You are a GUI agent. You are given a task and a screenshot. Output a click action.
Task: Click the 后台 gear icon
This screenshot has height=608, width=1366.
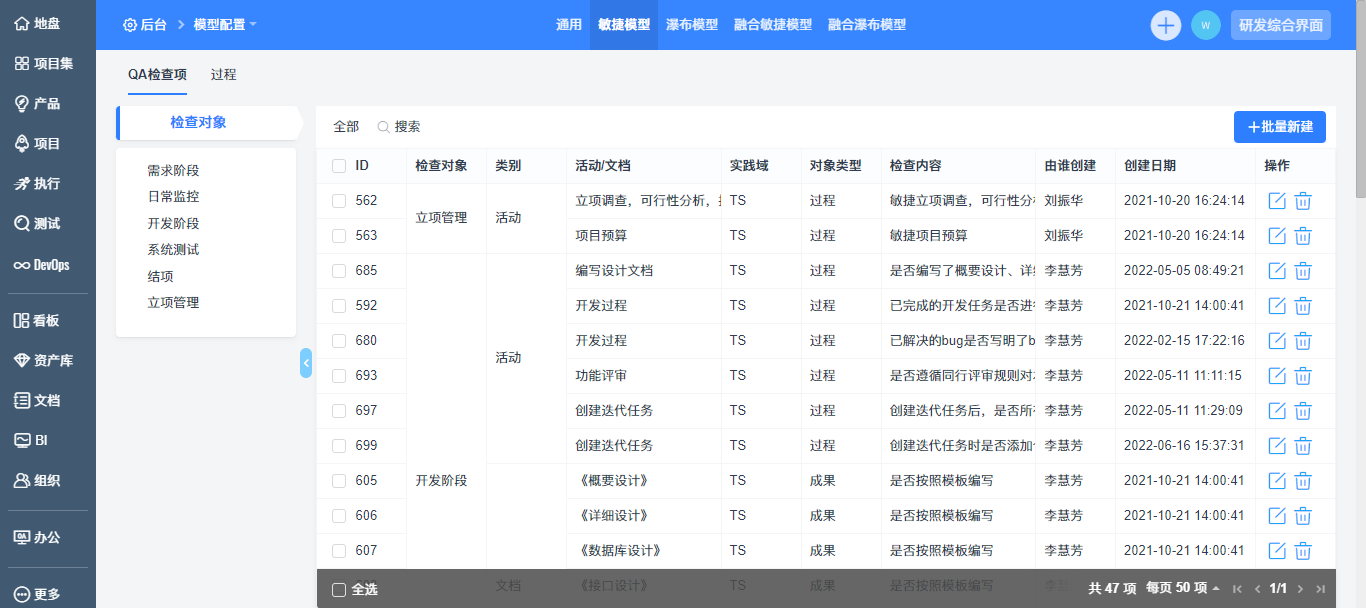130,24
